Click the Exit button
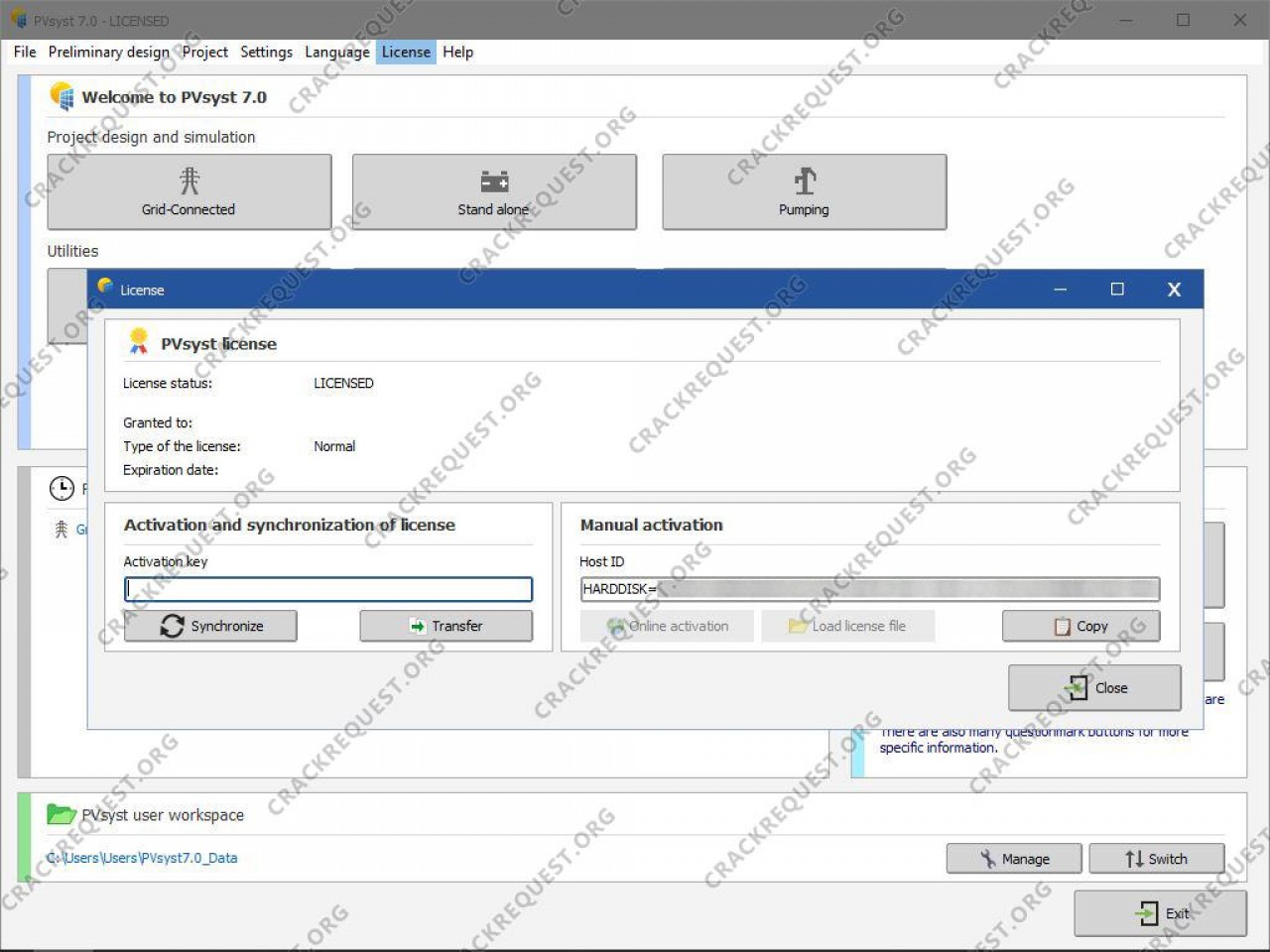The image size is (1270, 952). pos(1161,913)
